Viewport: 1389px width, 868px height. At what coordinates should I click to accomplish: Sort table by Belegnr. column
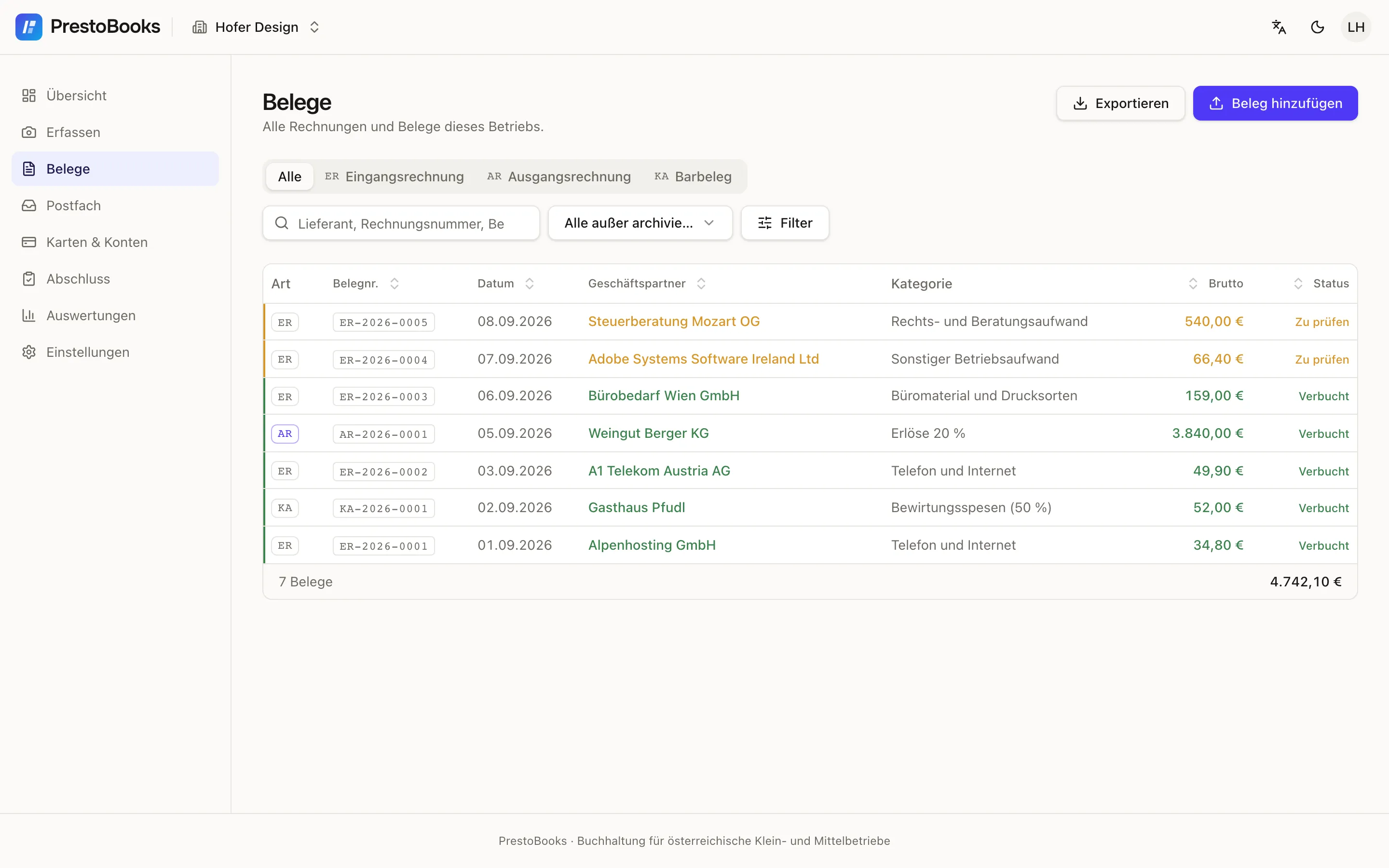click(x=366, y=284)
